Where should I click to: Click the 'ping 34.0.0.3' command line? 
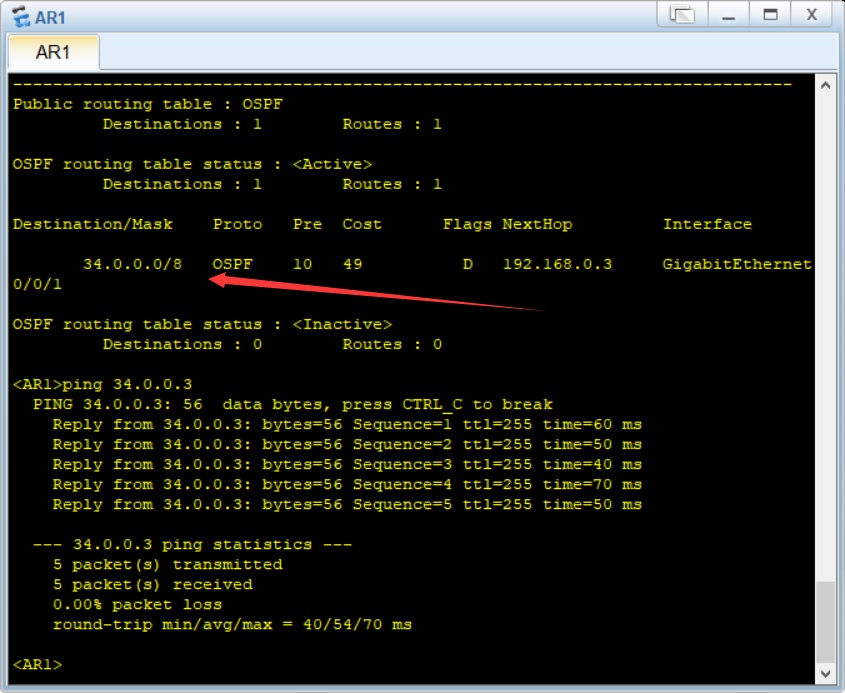coord(102,384)
